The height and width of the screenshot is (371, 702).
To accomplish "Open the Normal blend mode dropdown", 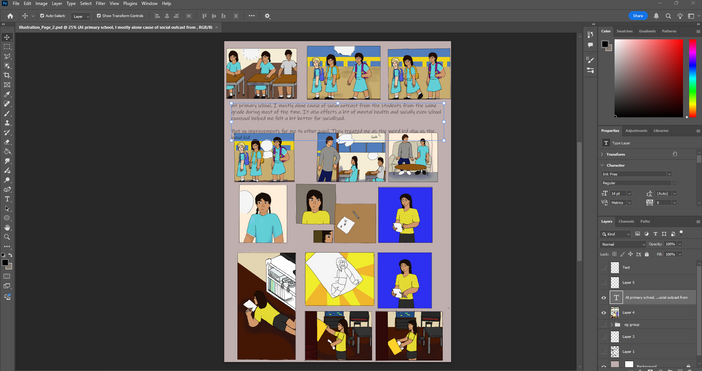I will (x=623, y=244).
